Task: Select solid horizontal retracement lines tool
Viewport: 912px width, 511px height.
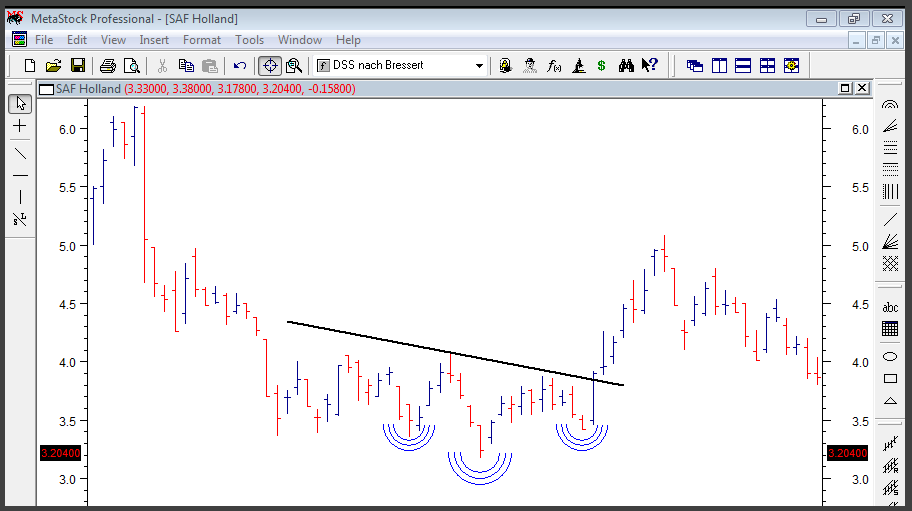Action: coord(890,148)
